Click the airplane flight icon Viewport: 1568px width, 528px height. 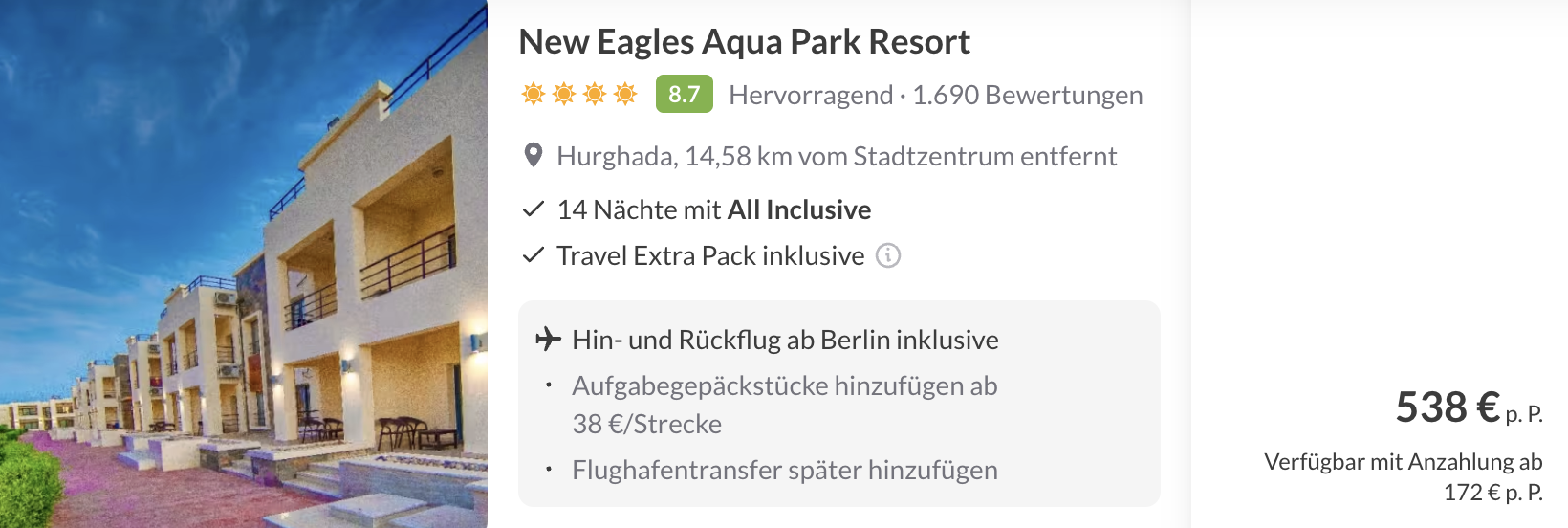[x=548, y=339]
